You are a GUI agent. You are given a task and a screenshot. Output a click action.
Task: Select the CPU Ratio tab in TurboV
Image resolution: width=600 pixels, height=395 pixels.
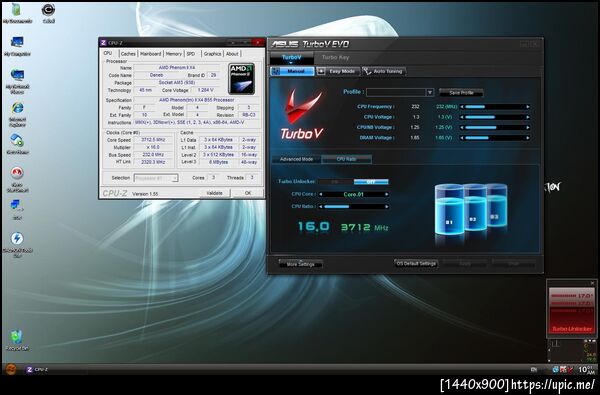point(346,159)
